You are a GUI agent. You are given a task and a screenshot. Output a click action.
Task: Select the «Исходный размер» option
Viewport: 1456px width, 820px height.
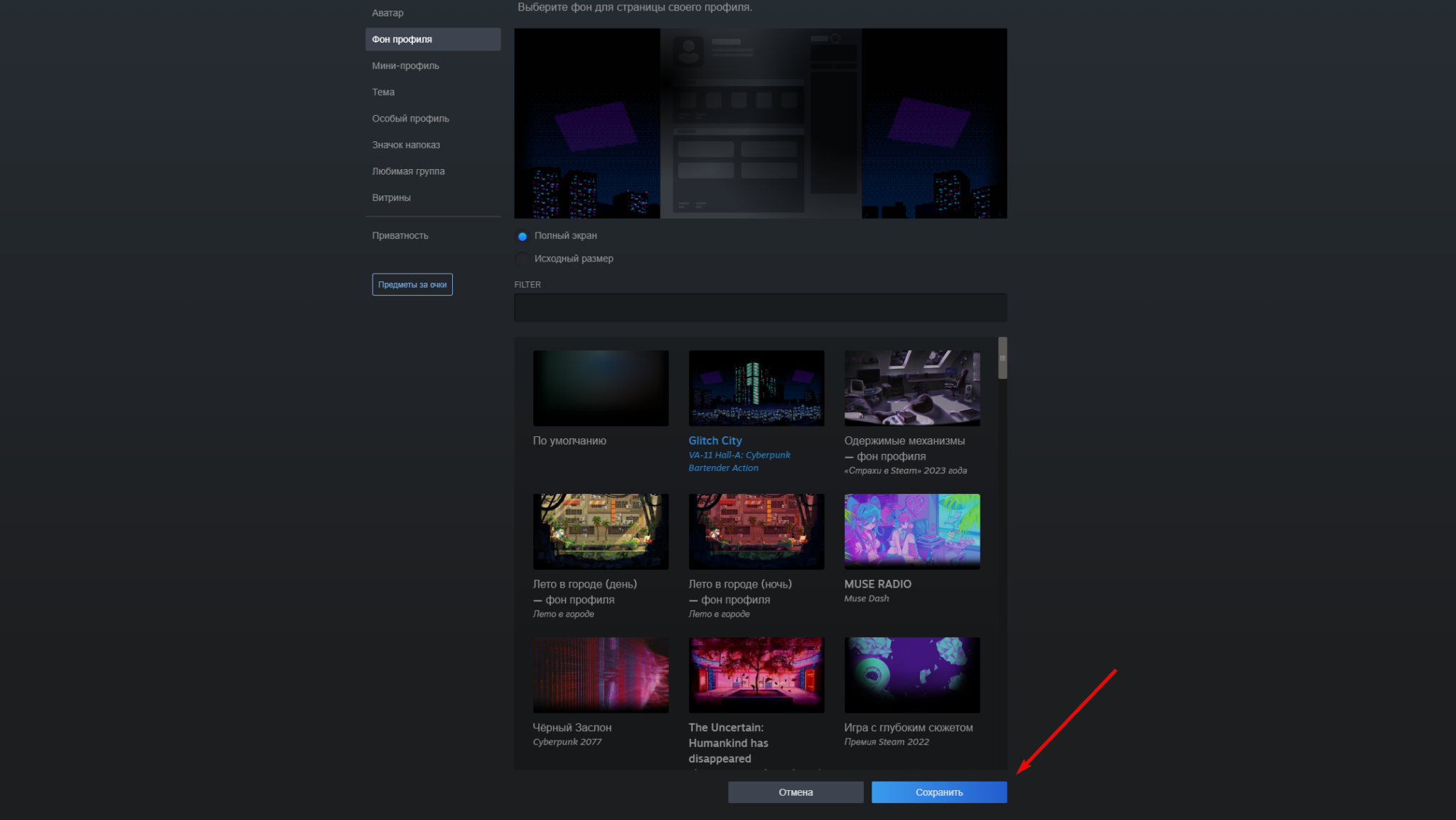point(522,259)
